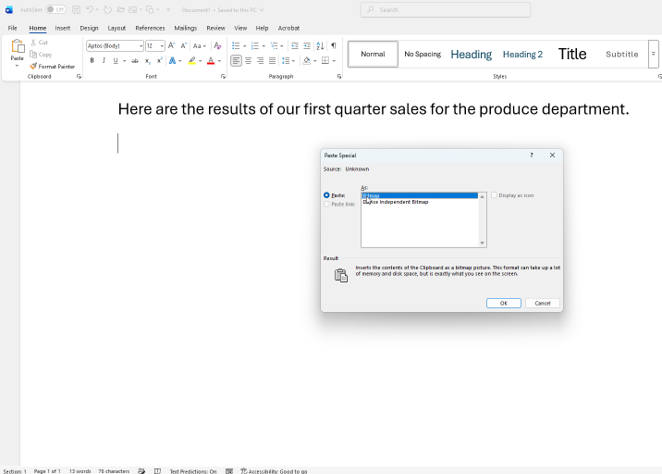
Task: Check the Display as icon checkbox
Action: point(494,195)
